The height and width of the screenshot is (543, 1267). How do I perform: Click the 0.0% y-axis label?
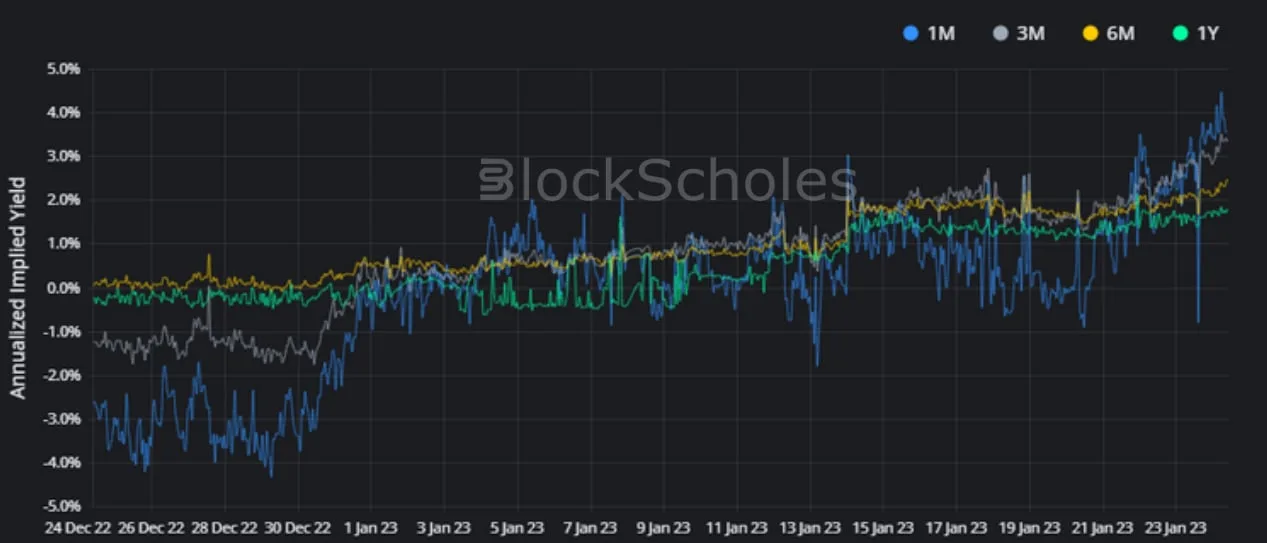[x=64, y=288]
